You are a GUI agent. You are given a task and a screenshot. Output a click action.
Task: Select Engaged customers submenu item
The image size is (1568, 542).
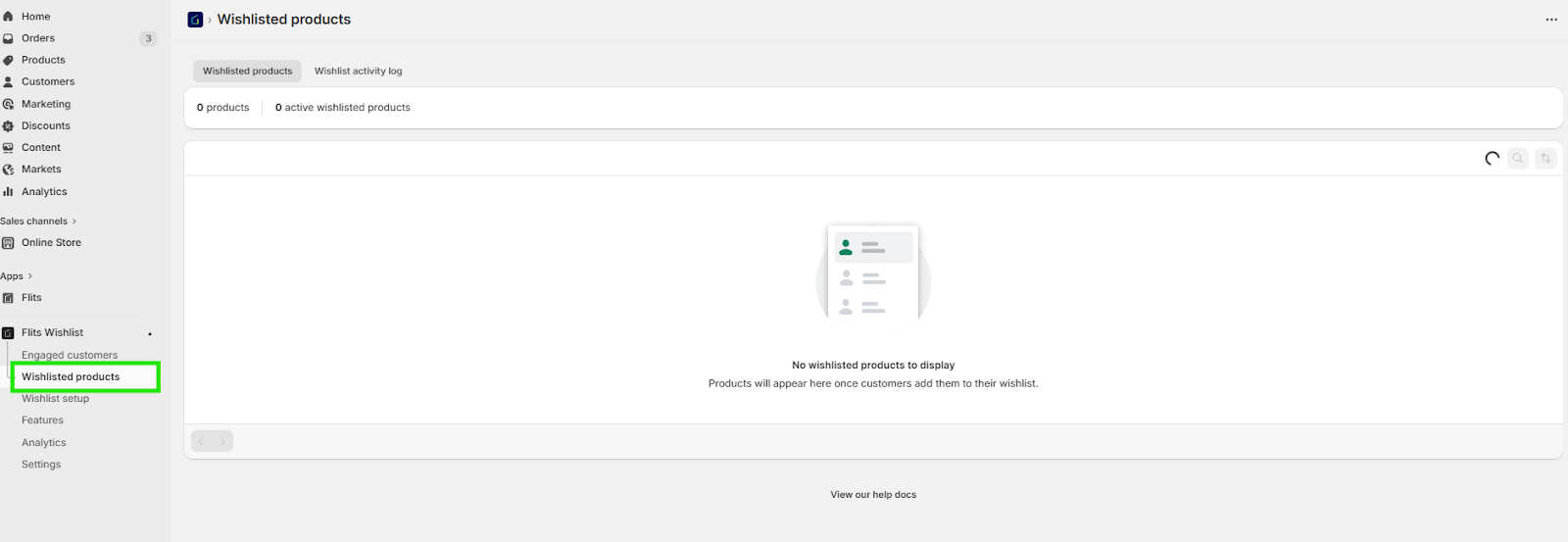[70, 355]
